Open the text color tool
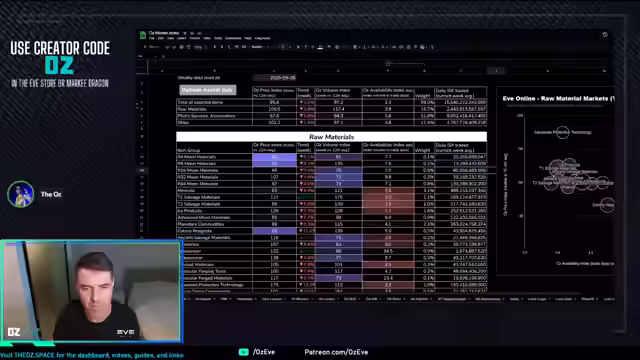 click(320, 47)
